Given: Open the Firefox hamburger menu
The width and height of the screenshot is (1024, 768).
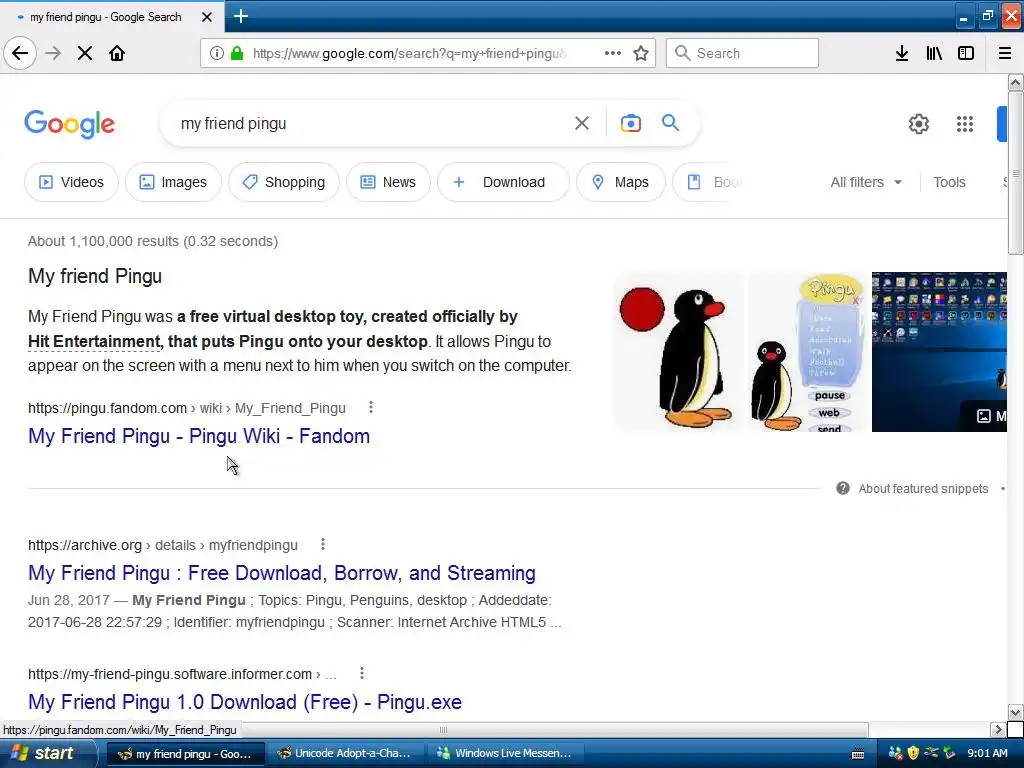Looking at the screenshot, I should click(1005, 53).
